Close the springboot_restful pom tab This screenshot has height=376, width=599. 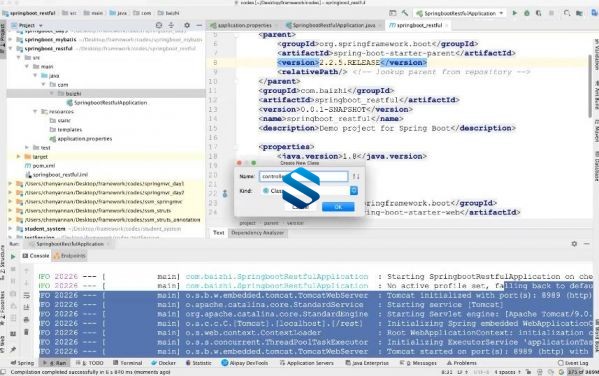click(x=447, y=26)
